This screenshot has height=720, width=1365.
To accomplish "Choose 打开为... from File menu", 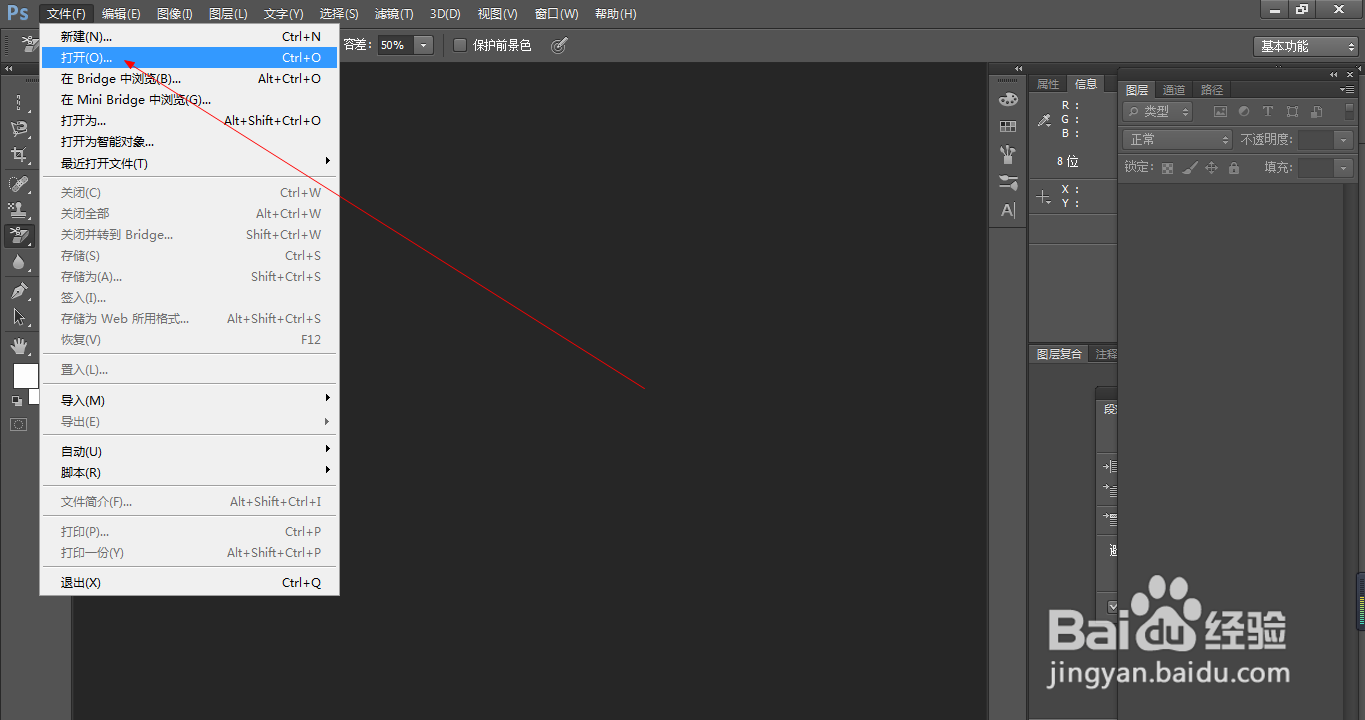I will tap(190, 120).
